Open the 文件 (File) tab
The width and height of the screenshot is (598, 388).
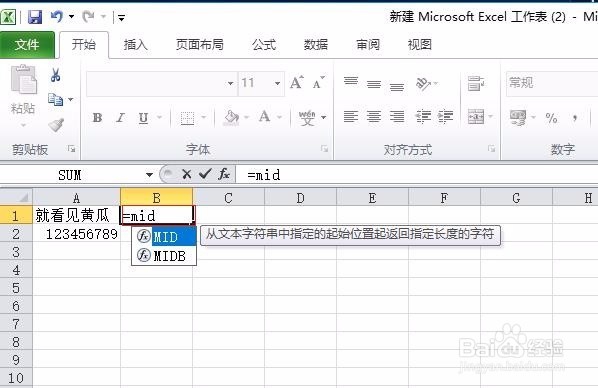[x=27, y=45]
